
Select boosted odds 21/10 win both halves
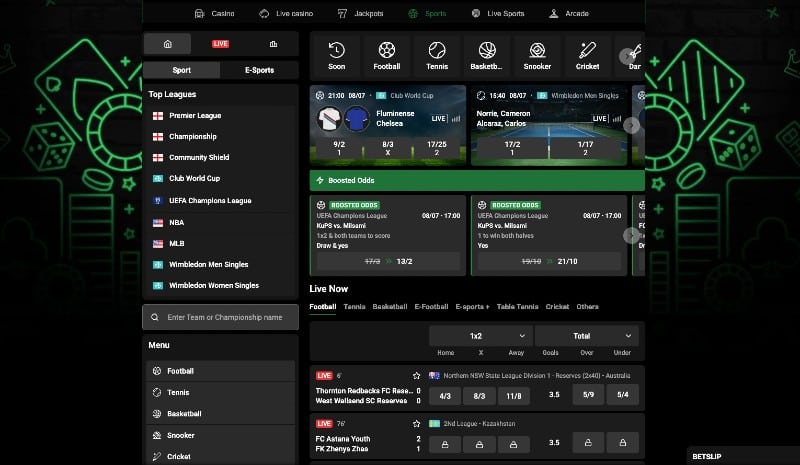[549, 261]
